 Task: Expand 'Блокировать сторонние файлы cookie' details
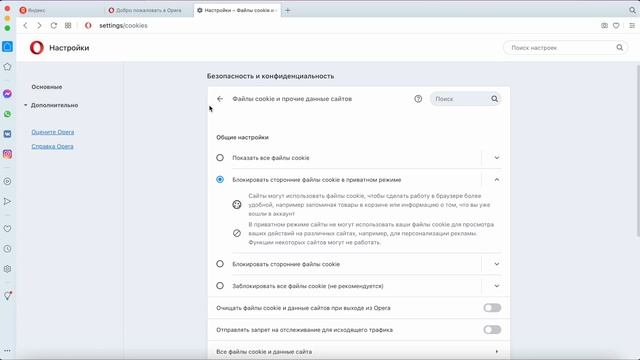coord(497,264)
